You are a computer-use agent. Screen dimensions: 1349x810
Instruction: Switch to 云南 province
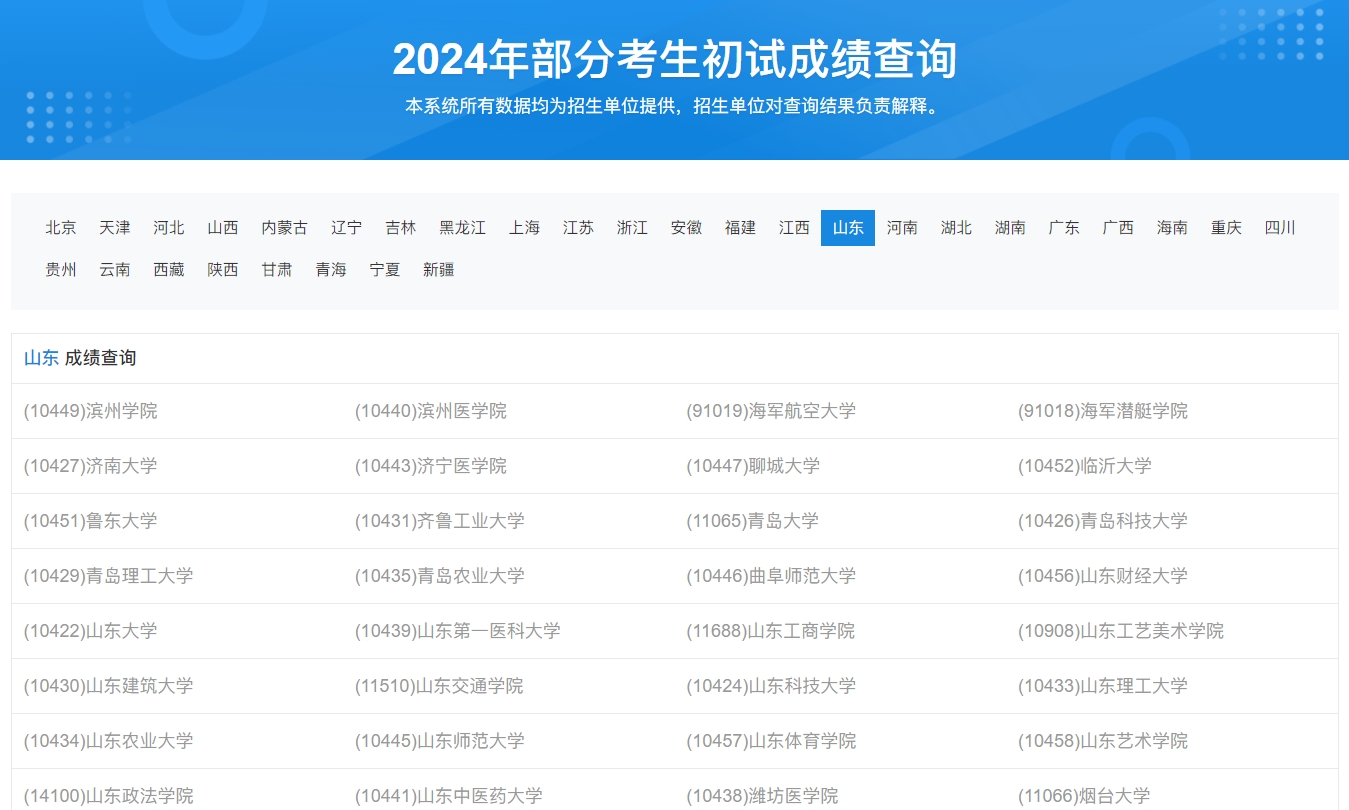click(x=115, y=270)
